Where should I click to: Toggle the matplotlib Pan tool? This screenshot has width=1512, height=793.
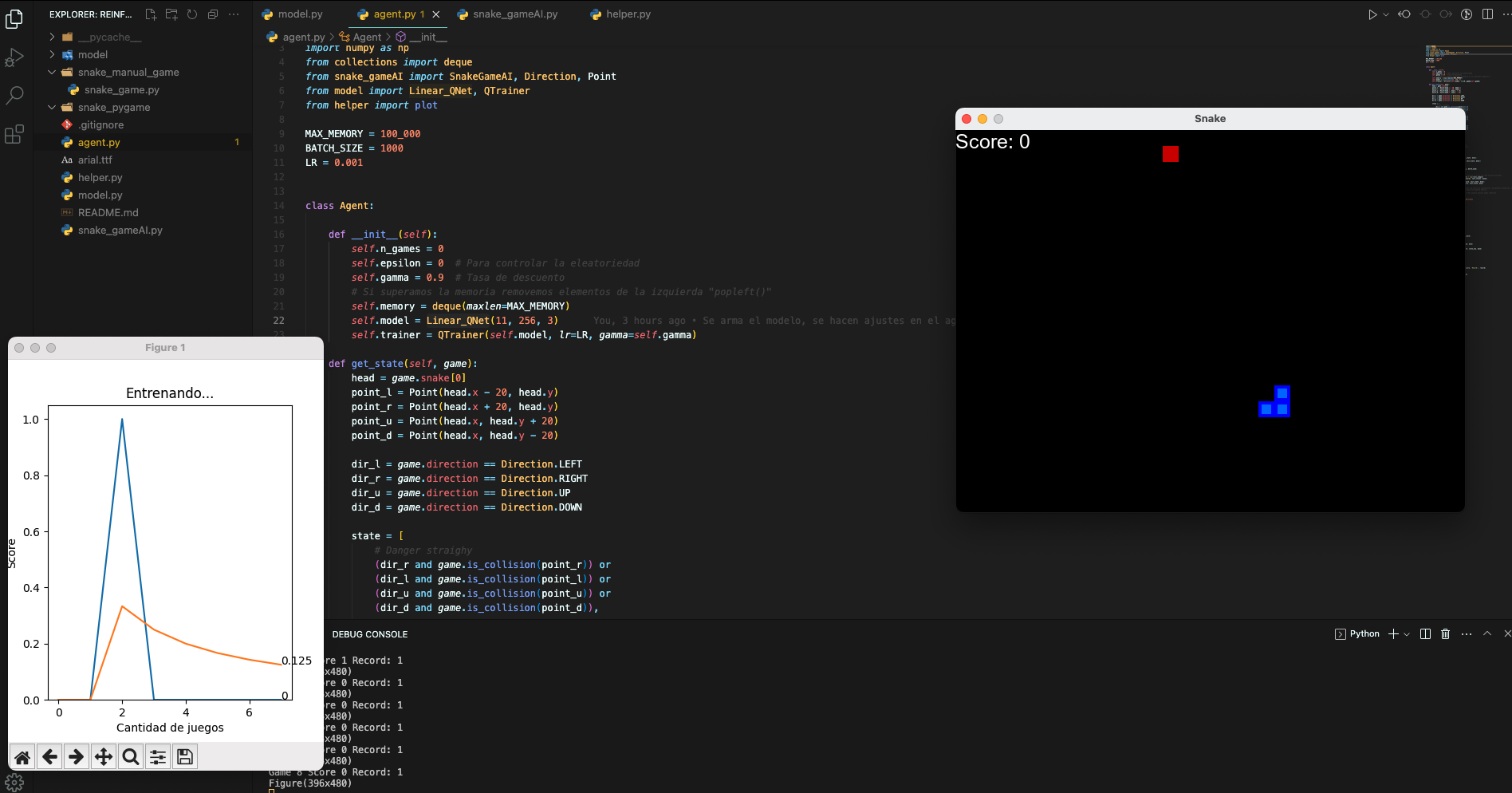(x=104, y=756)
